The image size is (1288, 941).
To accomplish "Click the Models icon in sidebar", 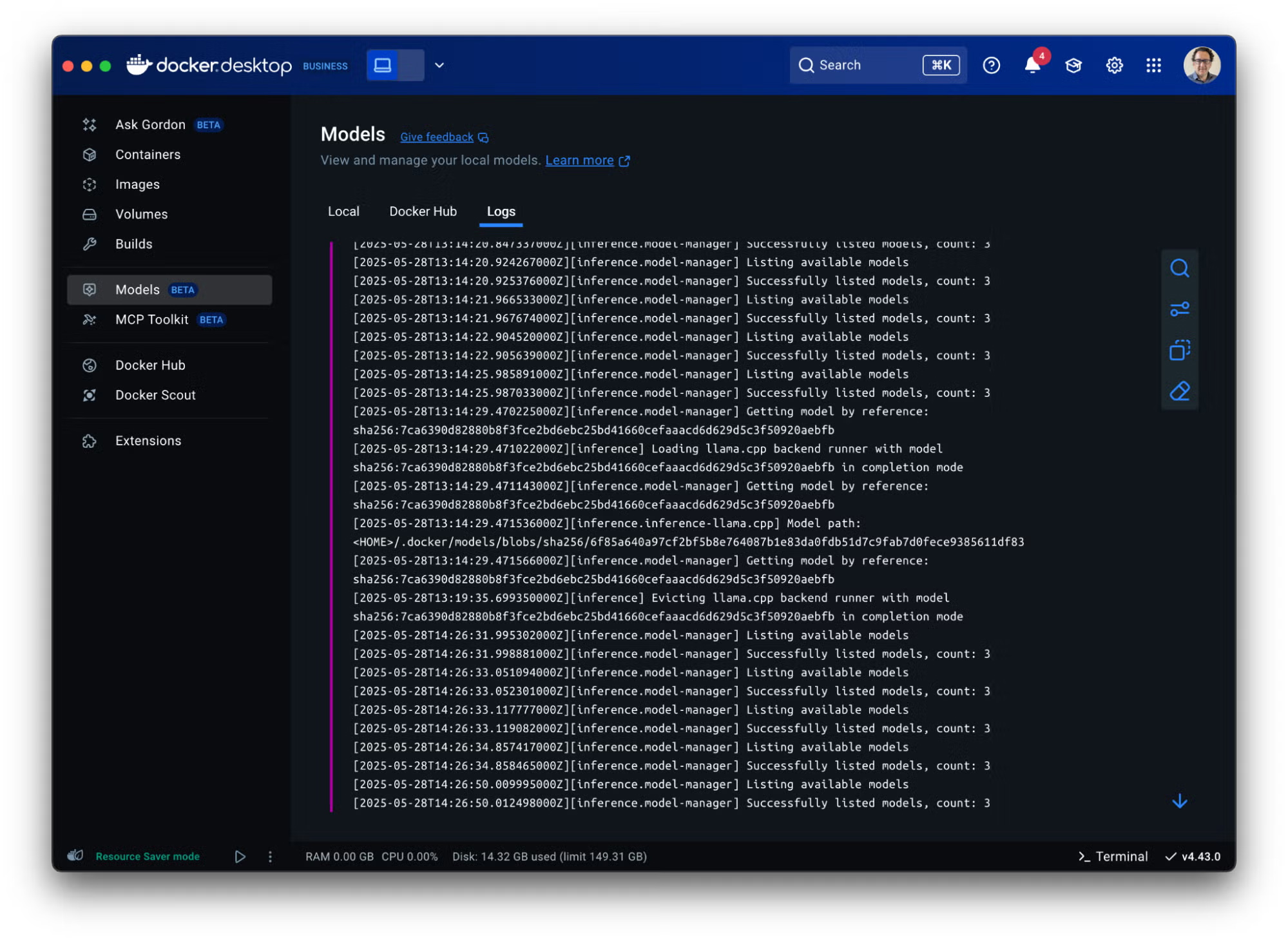I will tap(90, 290).
